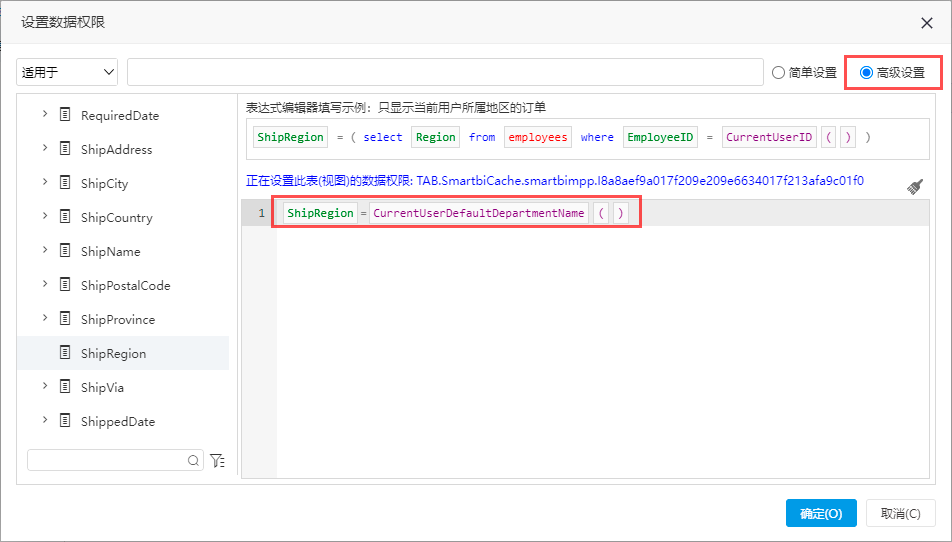Select ShipProvince in the field tree

118,319
